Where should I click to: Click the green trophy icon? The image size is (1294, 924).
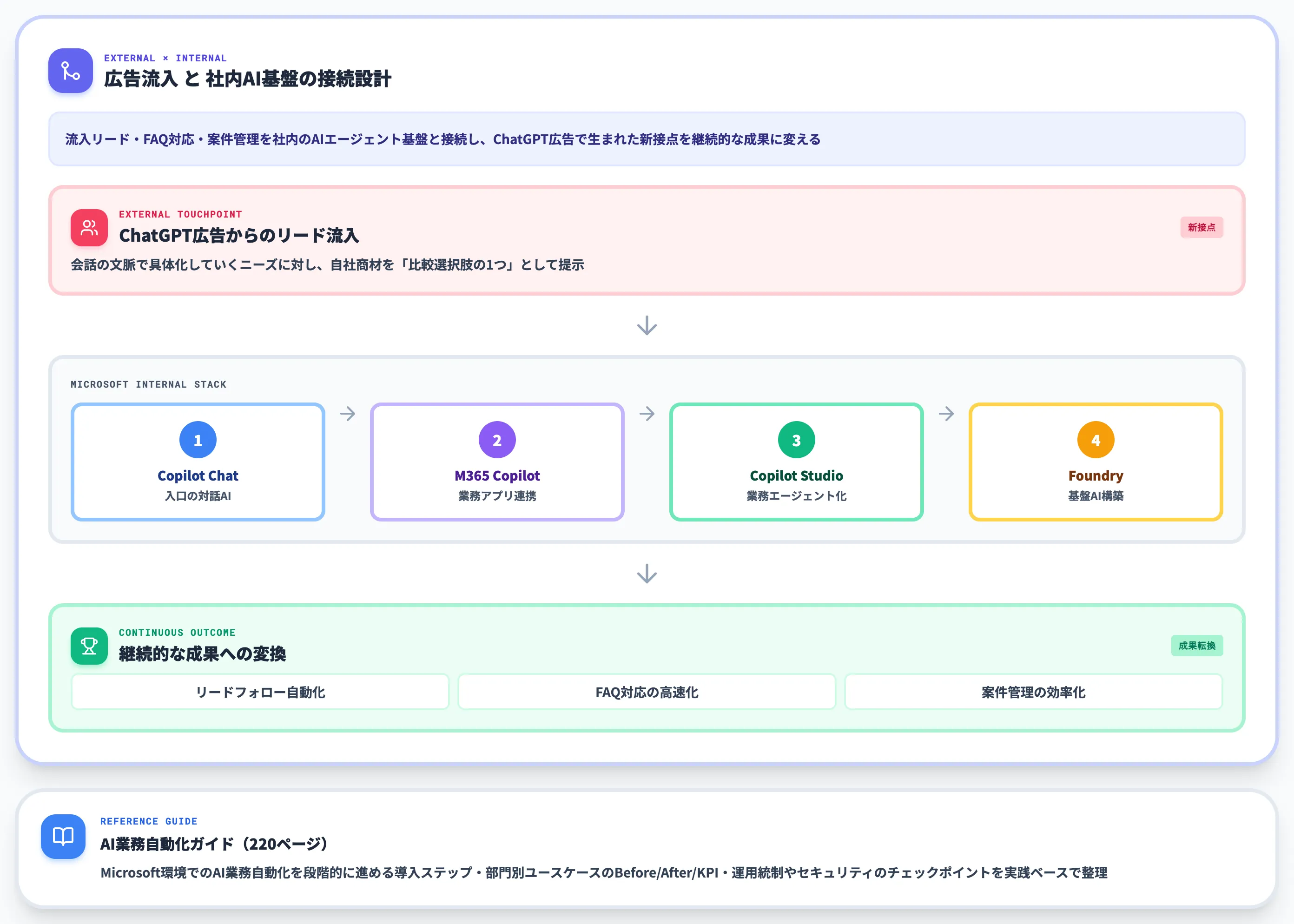(x=89, y=646)
